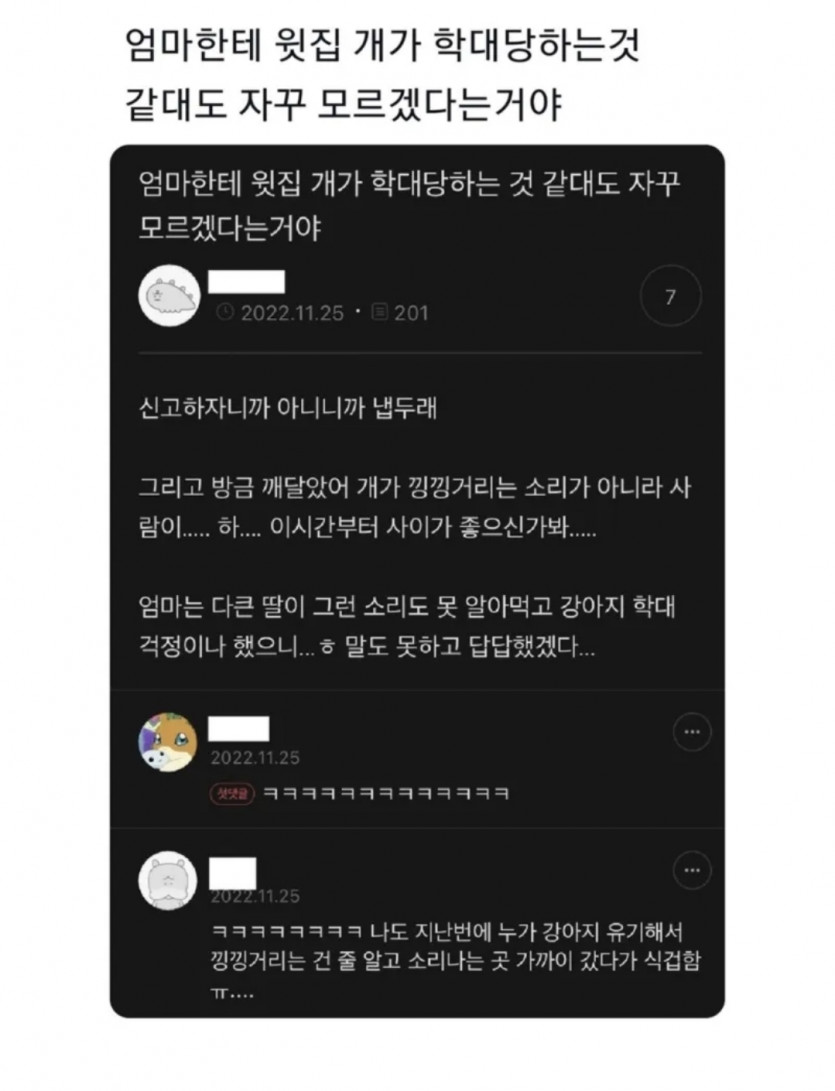Select the second commenter's redacted username
The image size is (835, 1091).
pyautogui.click(x=232, y=873)
